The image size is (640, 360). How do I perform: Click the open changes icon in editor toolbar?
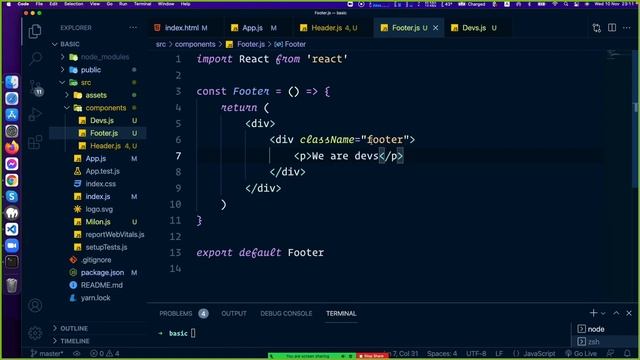(597, 28)
